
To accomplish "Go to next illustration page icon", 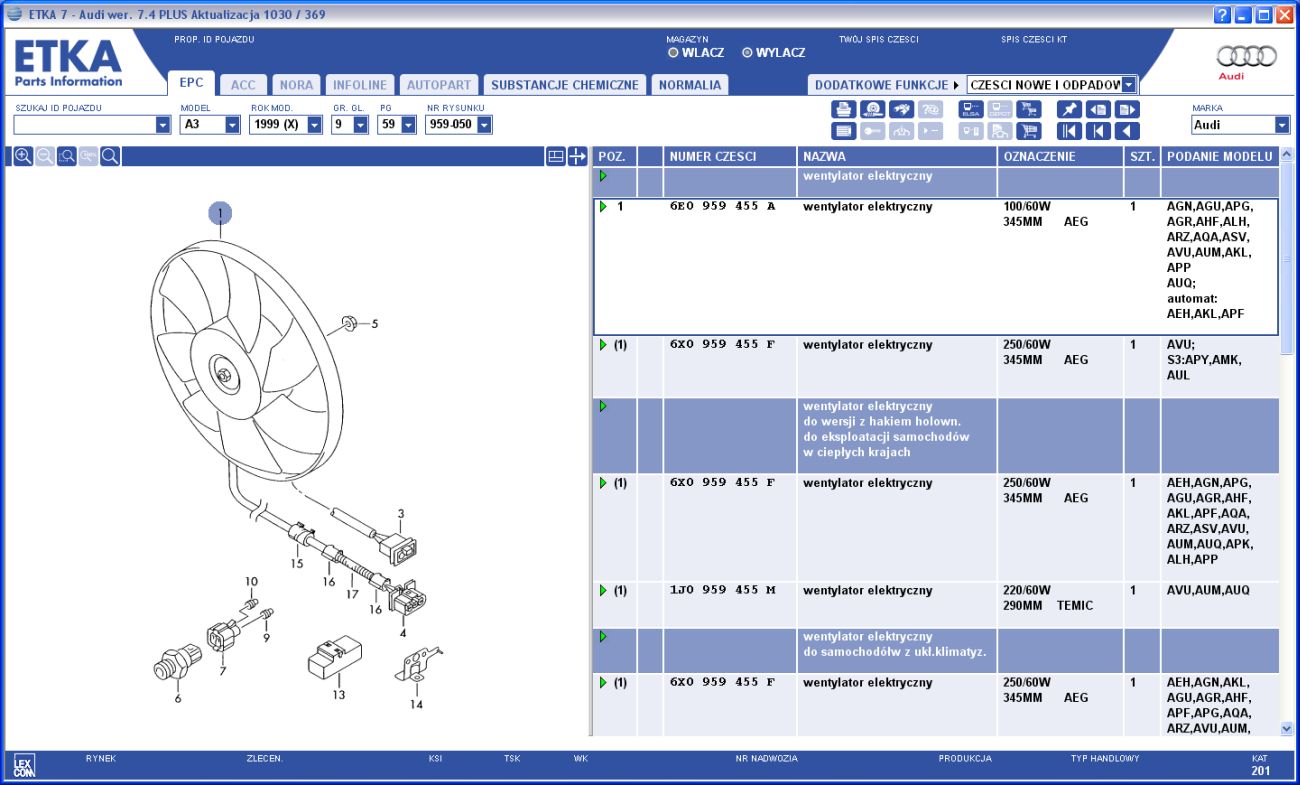I will tap(1127, 109).
